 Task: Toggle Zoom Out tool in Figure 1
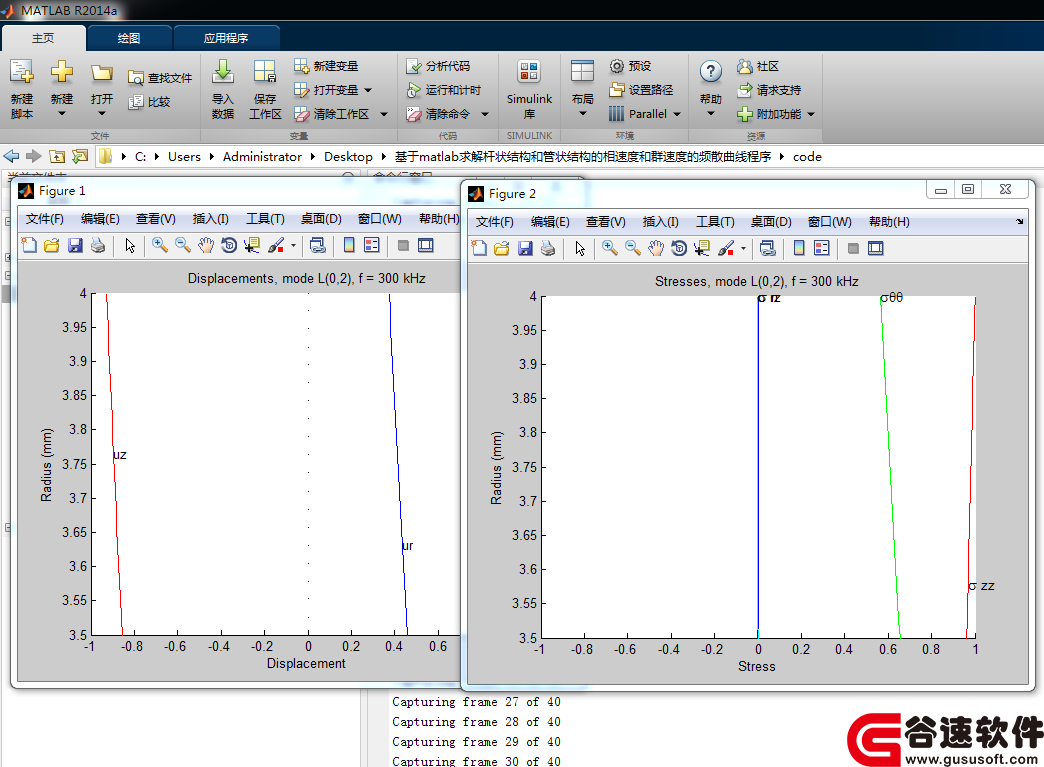(x=182, y=245)
